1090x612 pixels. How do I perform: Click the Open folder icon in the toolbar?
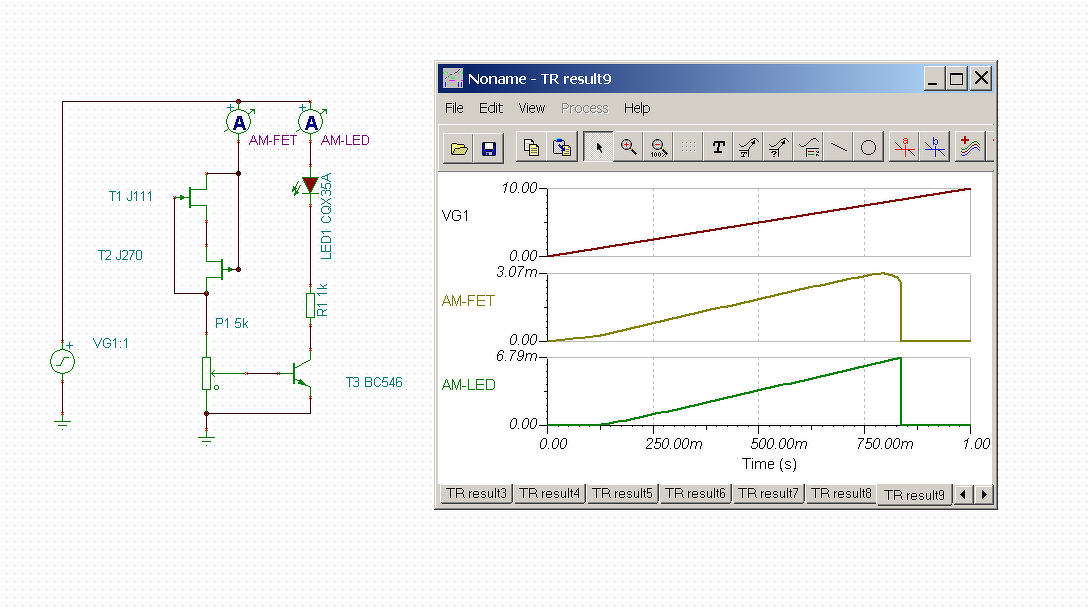click(459, 148)
